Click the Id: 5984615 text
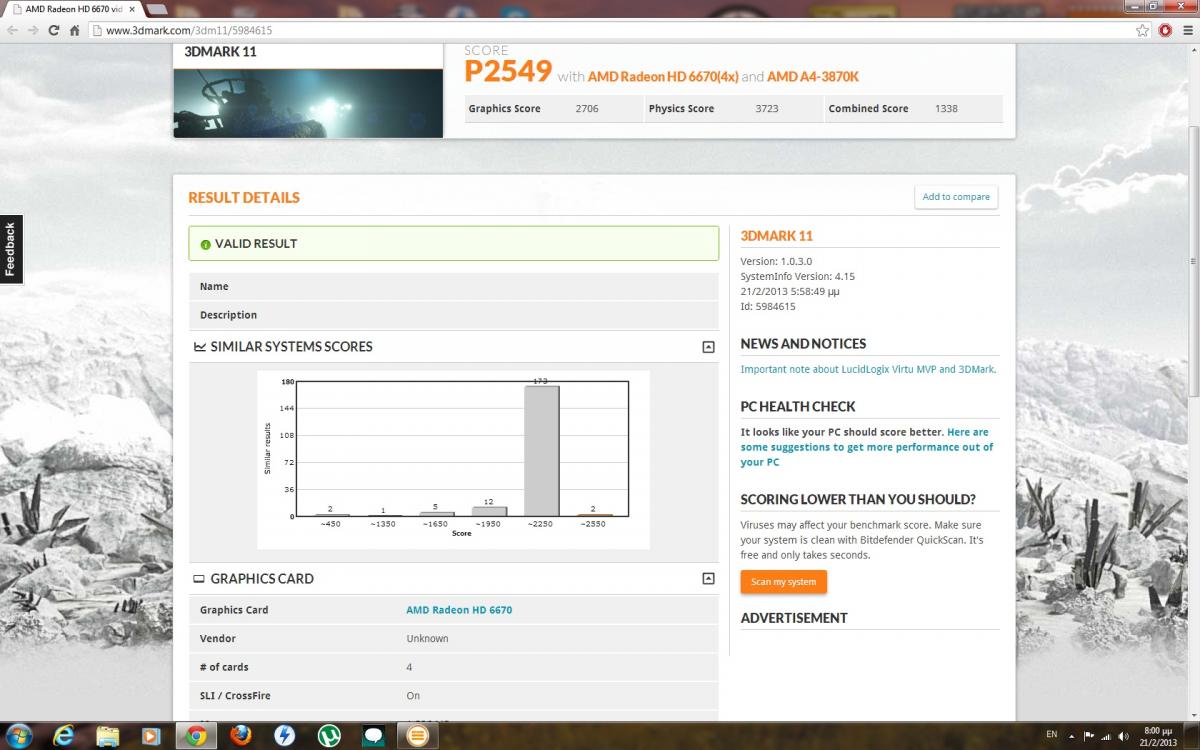Screen dimensions: 1200x750 pos(768,307)
